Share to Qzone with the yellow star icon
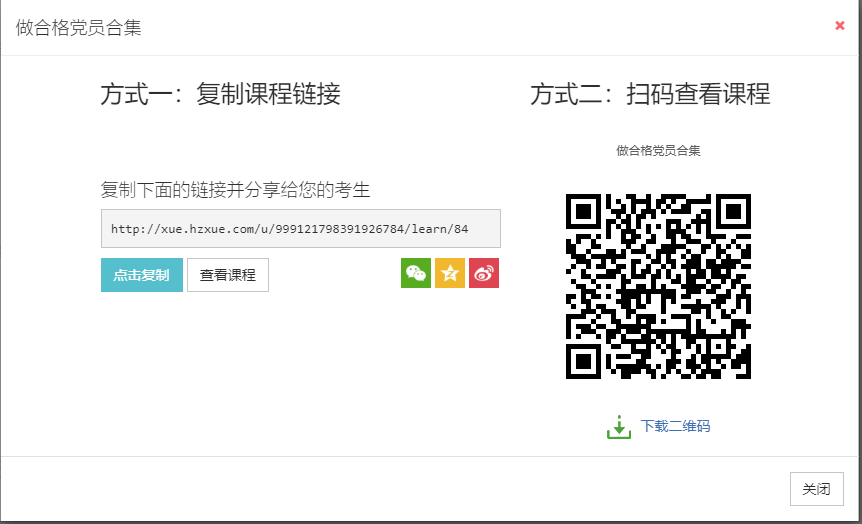This screenshot has width=862, height=524. [x=450, y=273]
